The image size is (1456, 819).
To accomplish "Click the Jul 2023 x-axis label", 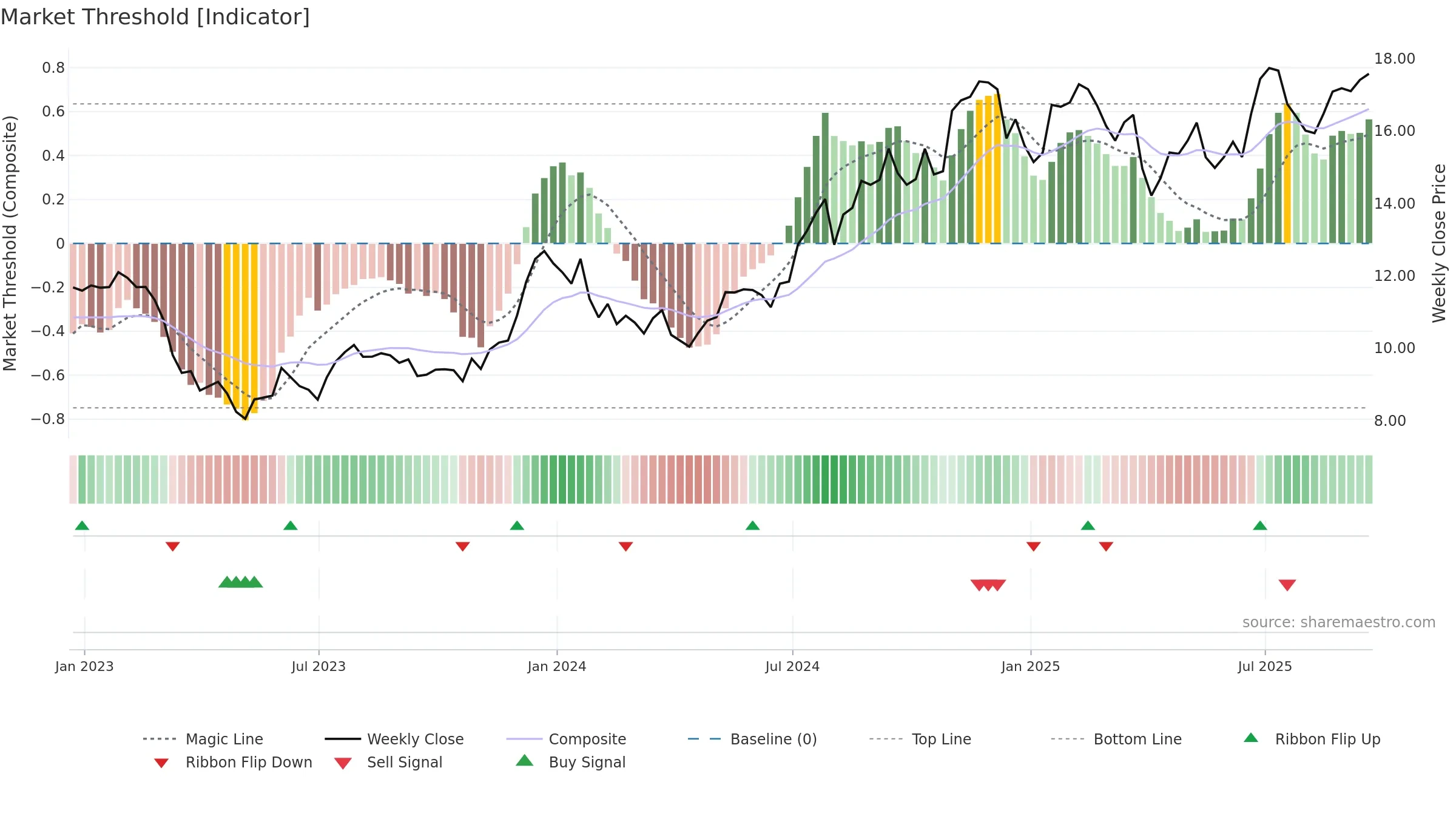I will pyautogui.click(x=318, y=666).
